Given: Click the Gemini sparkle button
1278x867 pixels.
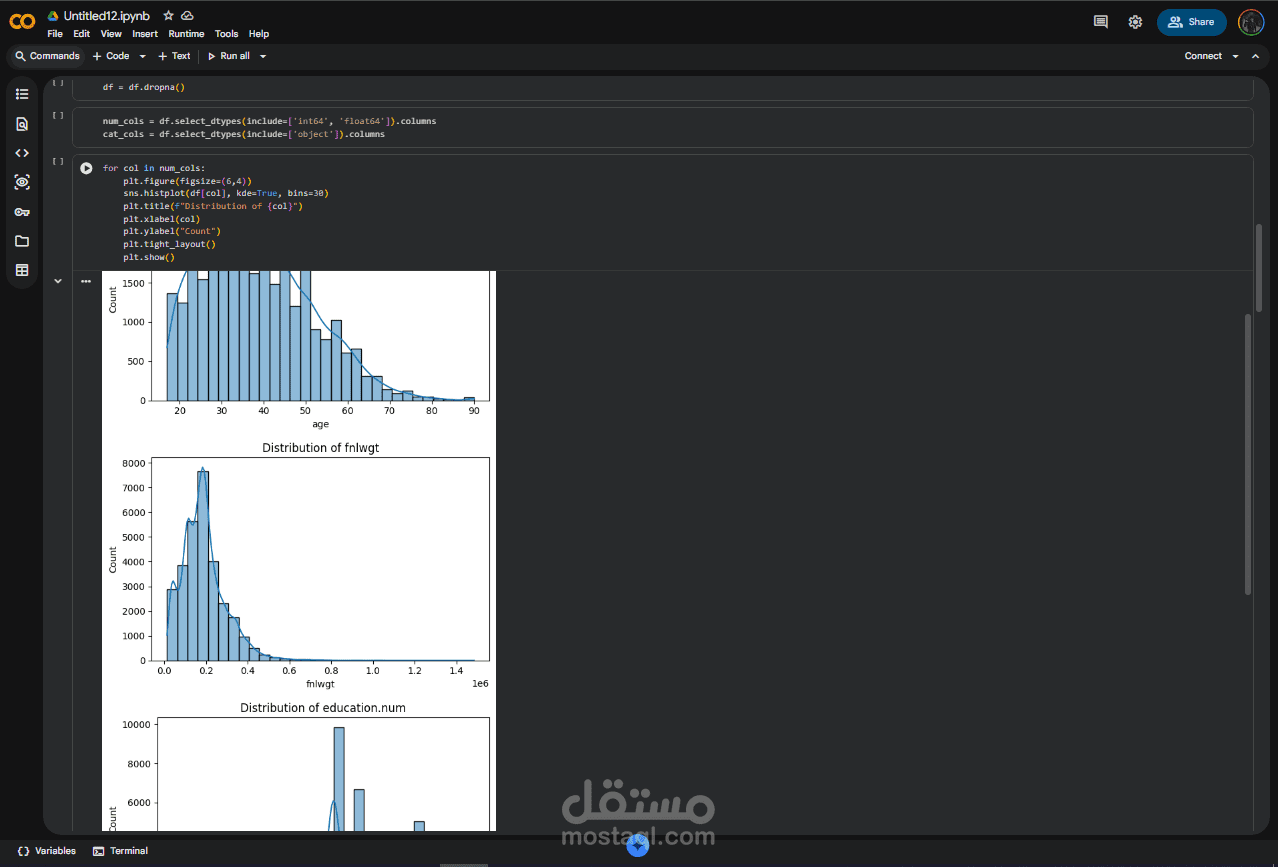Looking at the screenshot, I should point(638,845).
